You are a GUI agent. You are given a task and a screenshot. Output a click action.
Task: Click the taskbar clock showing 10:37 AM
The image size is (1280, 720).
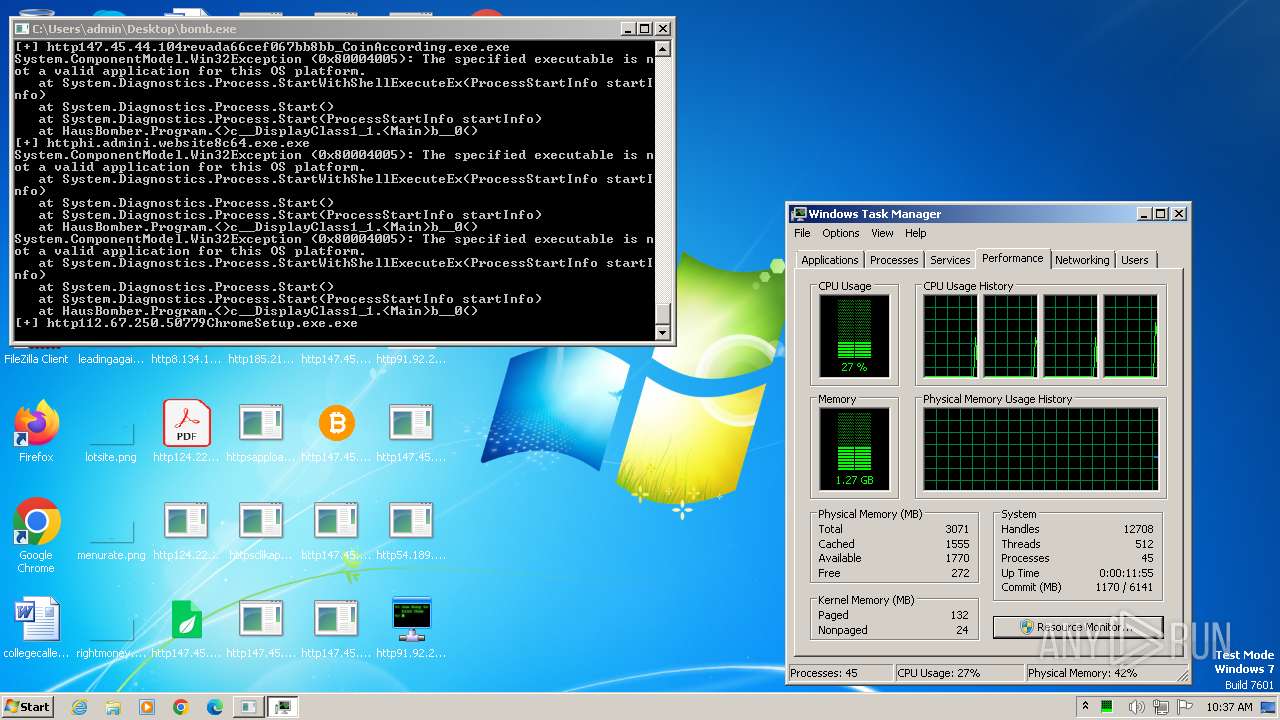click(1229, 707)
